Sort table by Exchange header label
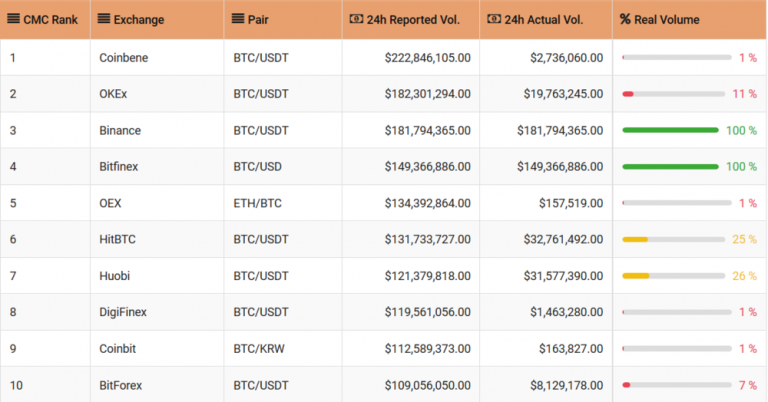The width and height of the screenshot is (768, 402). pos(139,20)
